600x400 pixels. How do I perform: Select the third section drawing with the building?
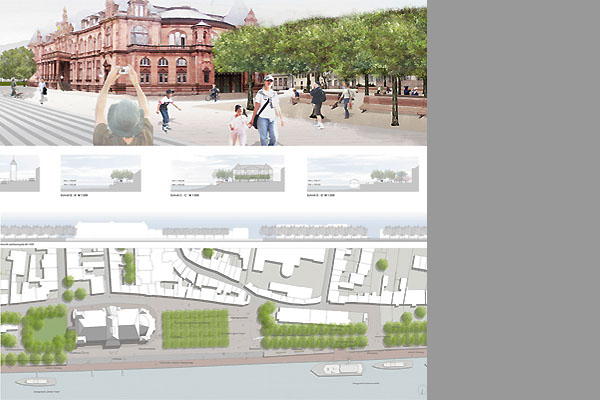[227, 173]
